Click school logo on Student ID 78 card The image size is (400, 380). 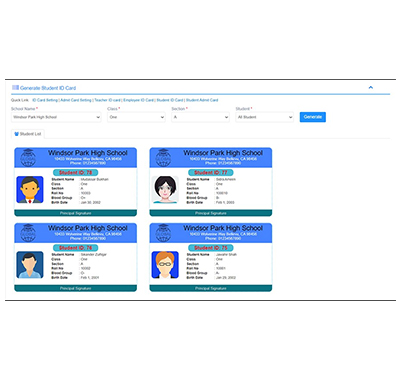[x=28, y=157]
